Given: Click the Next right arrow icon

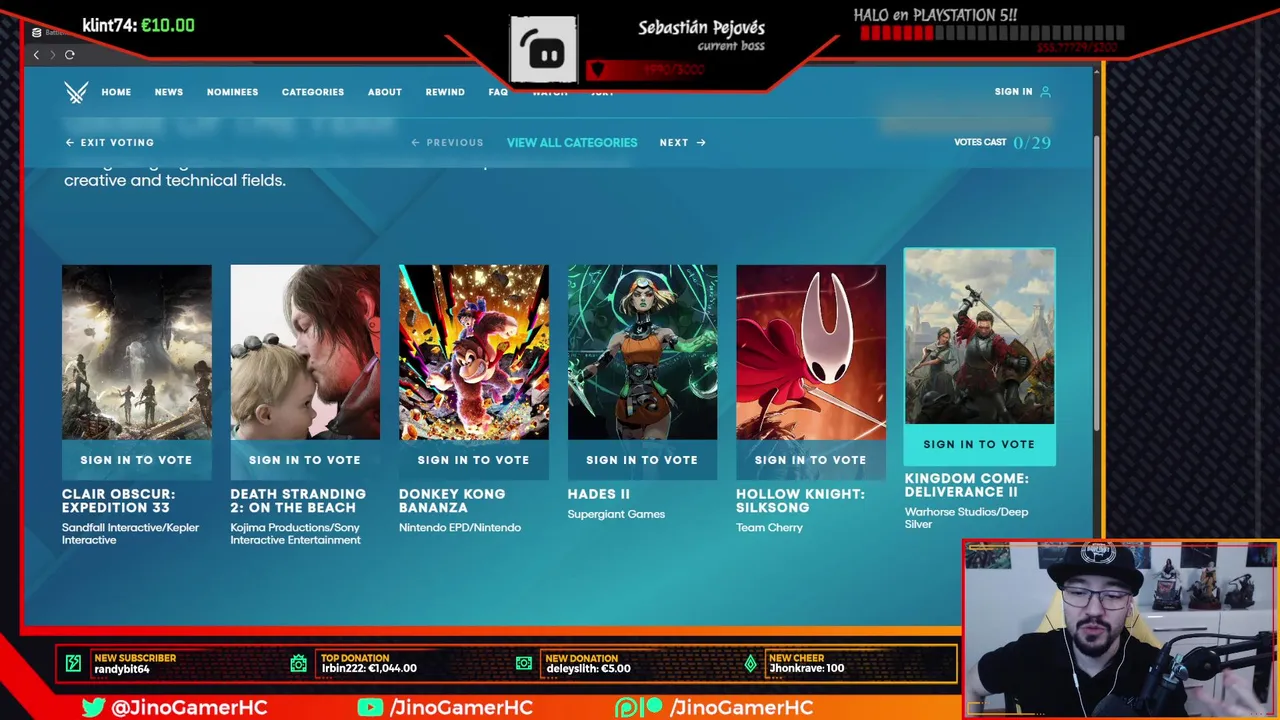Looking at the screenshot, I should [x=701, y=143].
